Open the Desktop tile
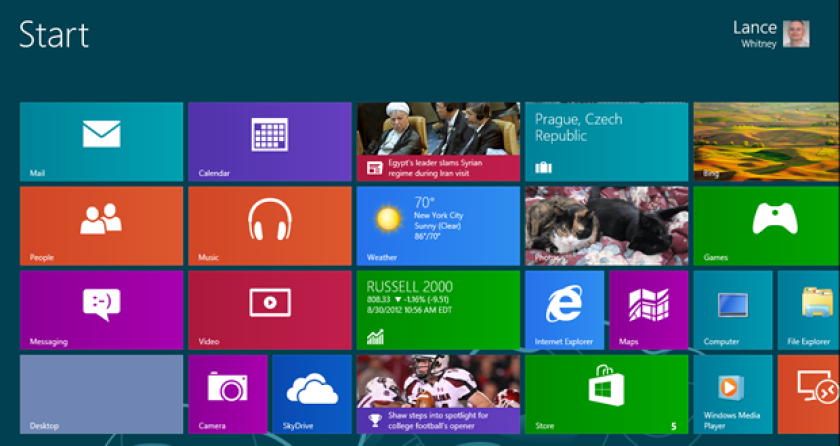Viewport: 840px width, 446px height. [101, 394]
